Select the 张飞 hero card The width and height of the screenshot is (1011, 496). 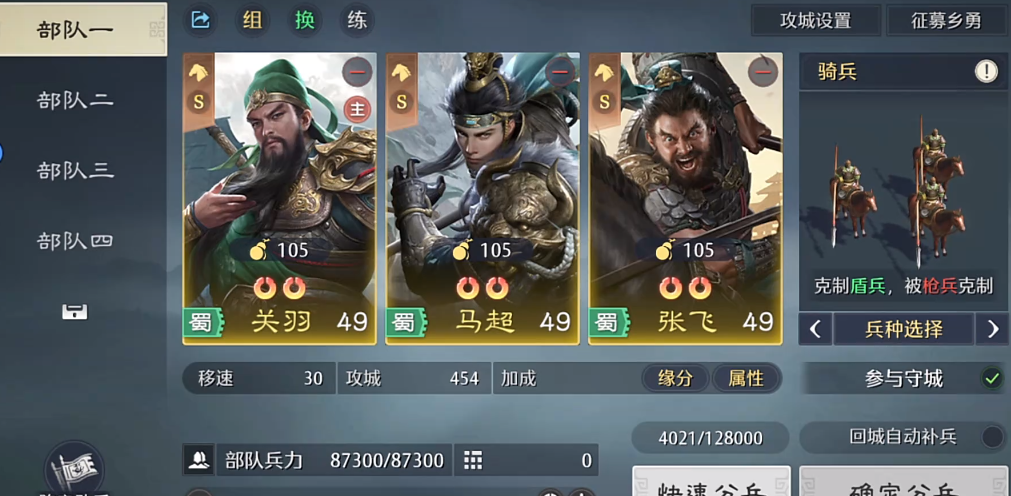tap(685, 199)
